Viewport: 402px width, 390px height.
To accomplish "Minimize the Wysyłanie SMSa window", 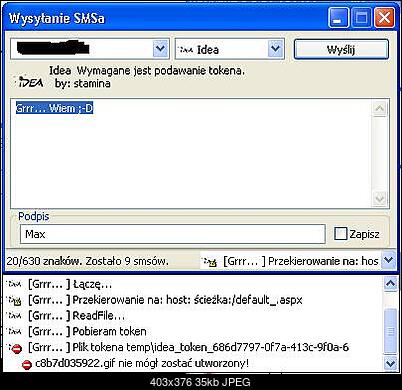I will 338,18.
